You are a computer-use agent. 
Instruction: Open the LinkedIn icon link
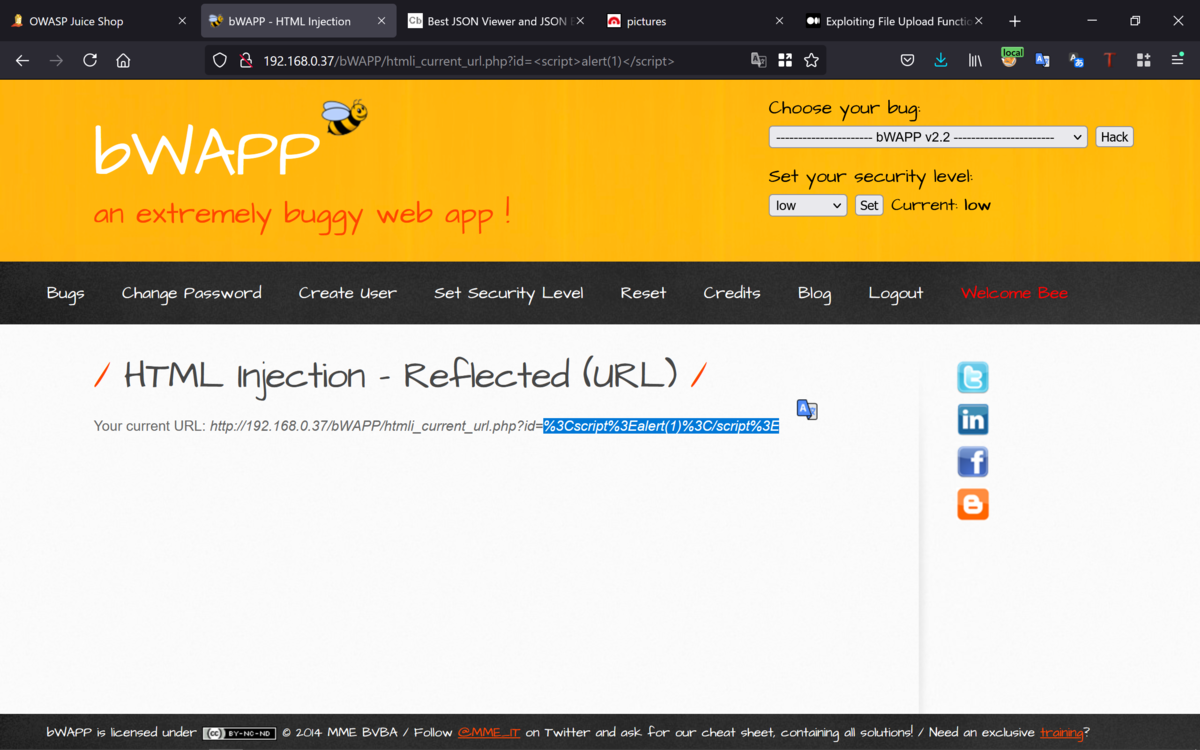[x=973, y=419]
